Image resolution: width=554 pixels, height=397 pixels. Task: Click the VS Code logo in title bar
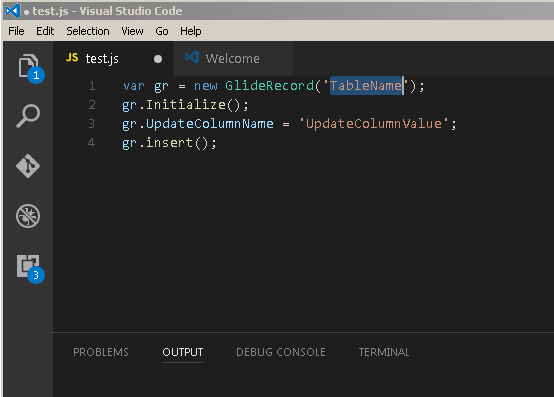(x=13, y=11)
